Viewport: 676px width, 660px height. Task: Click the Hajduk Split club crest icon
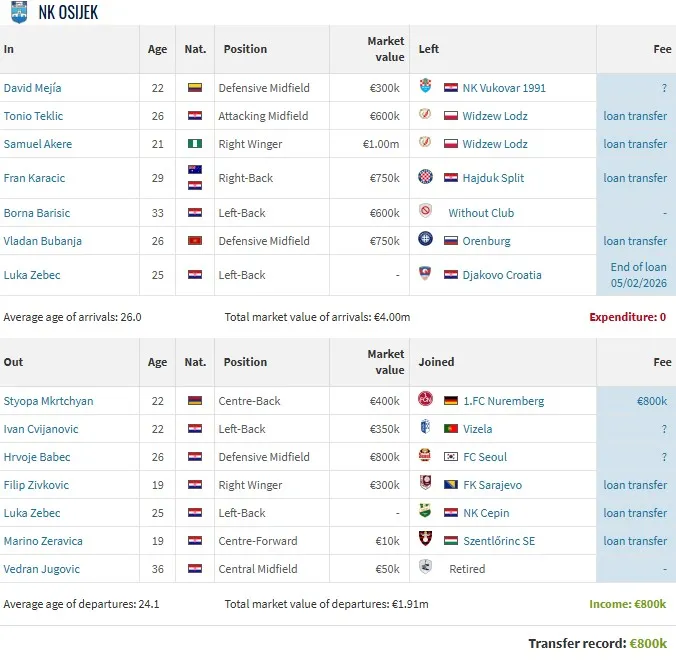[425, 178]
